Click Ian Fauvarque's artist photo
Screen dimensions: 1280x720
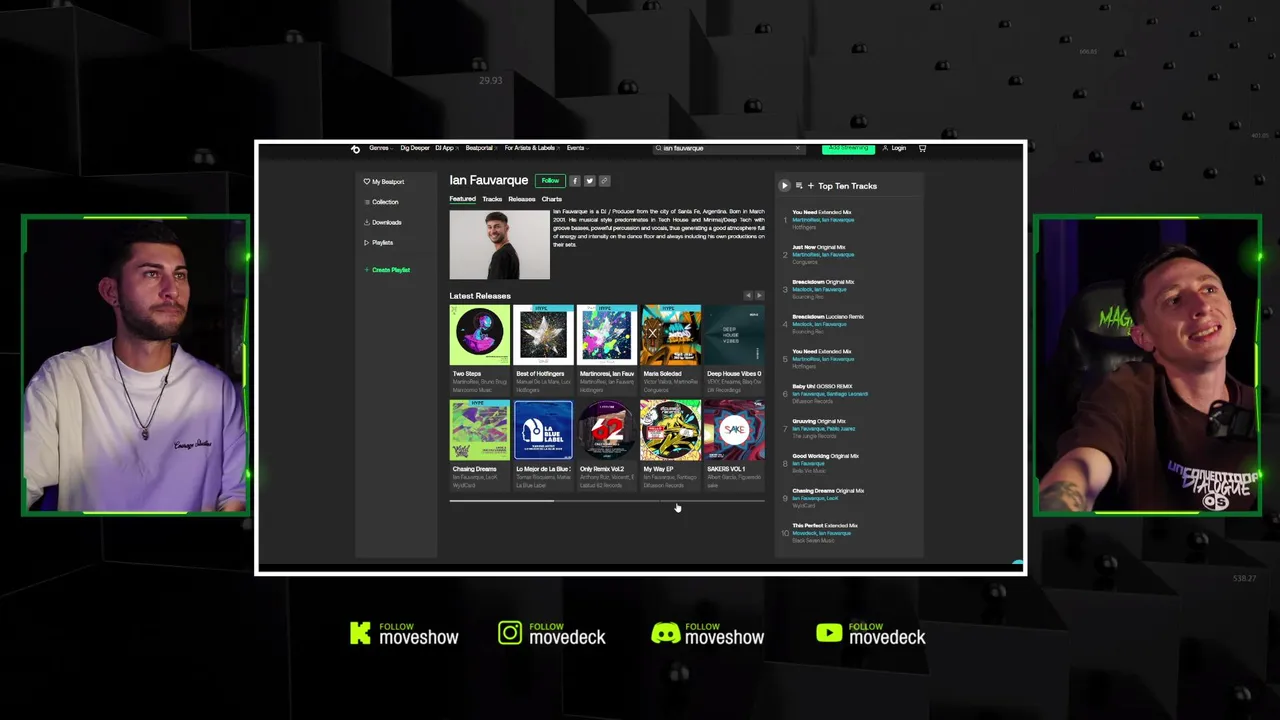[499, 244]
